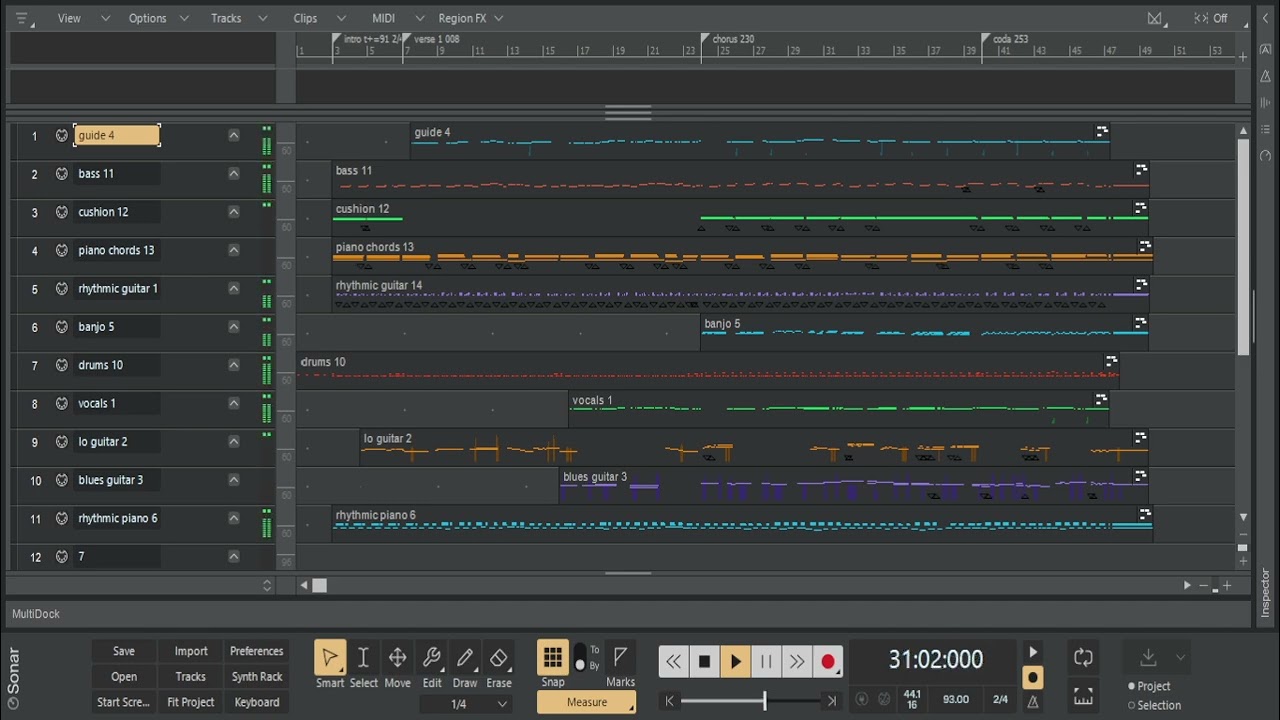Jump to project end

click(832, 702)
